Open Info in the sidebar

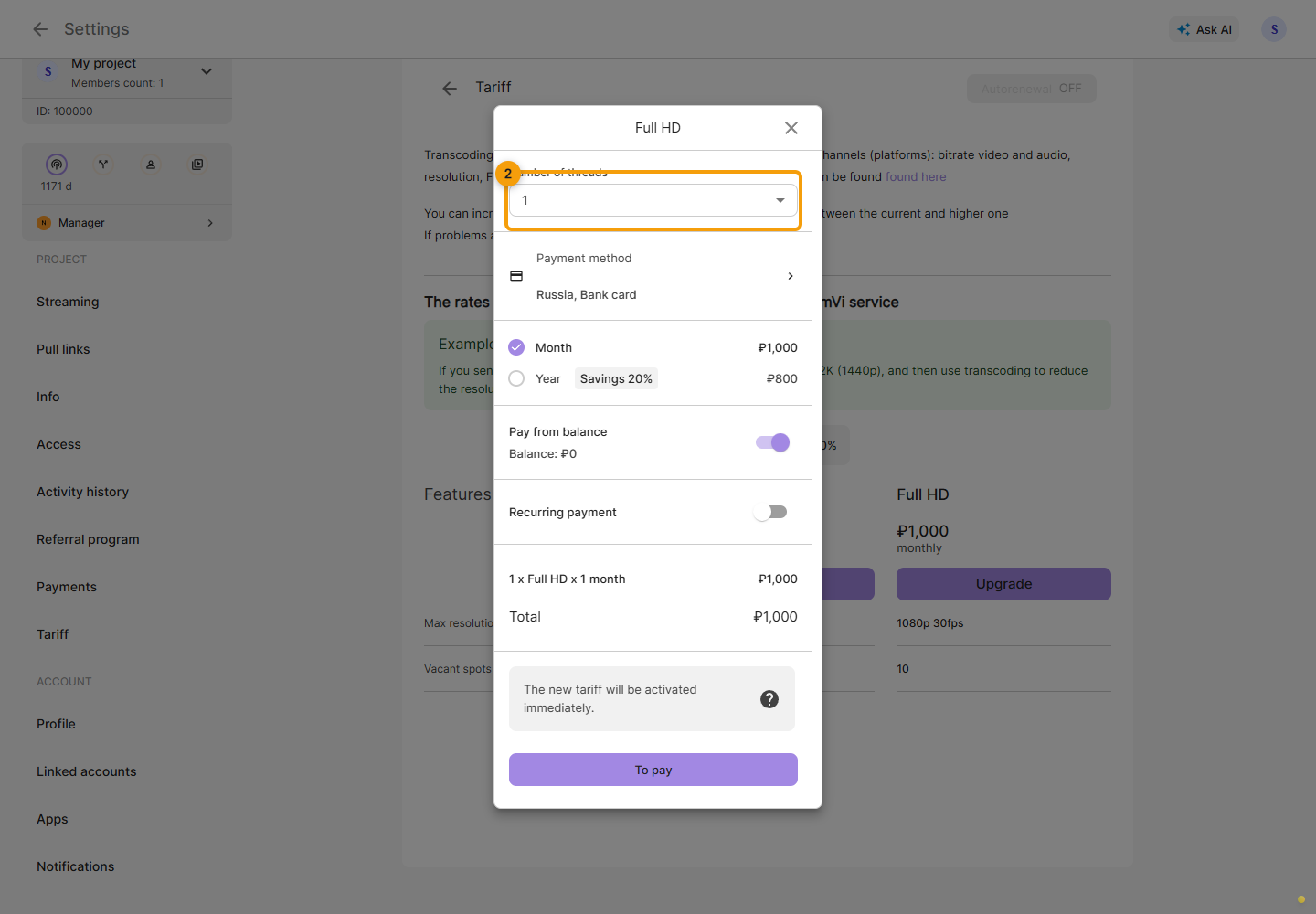[48, 397]
